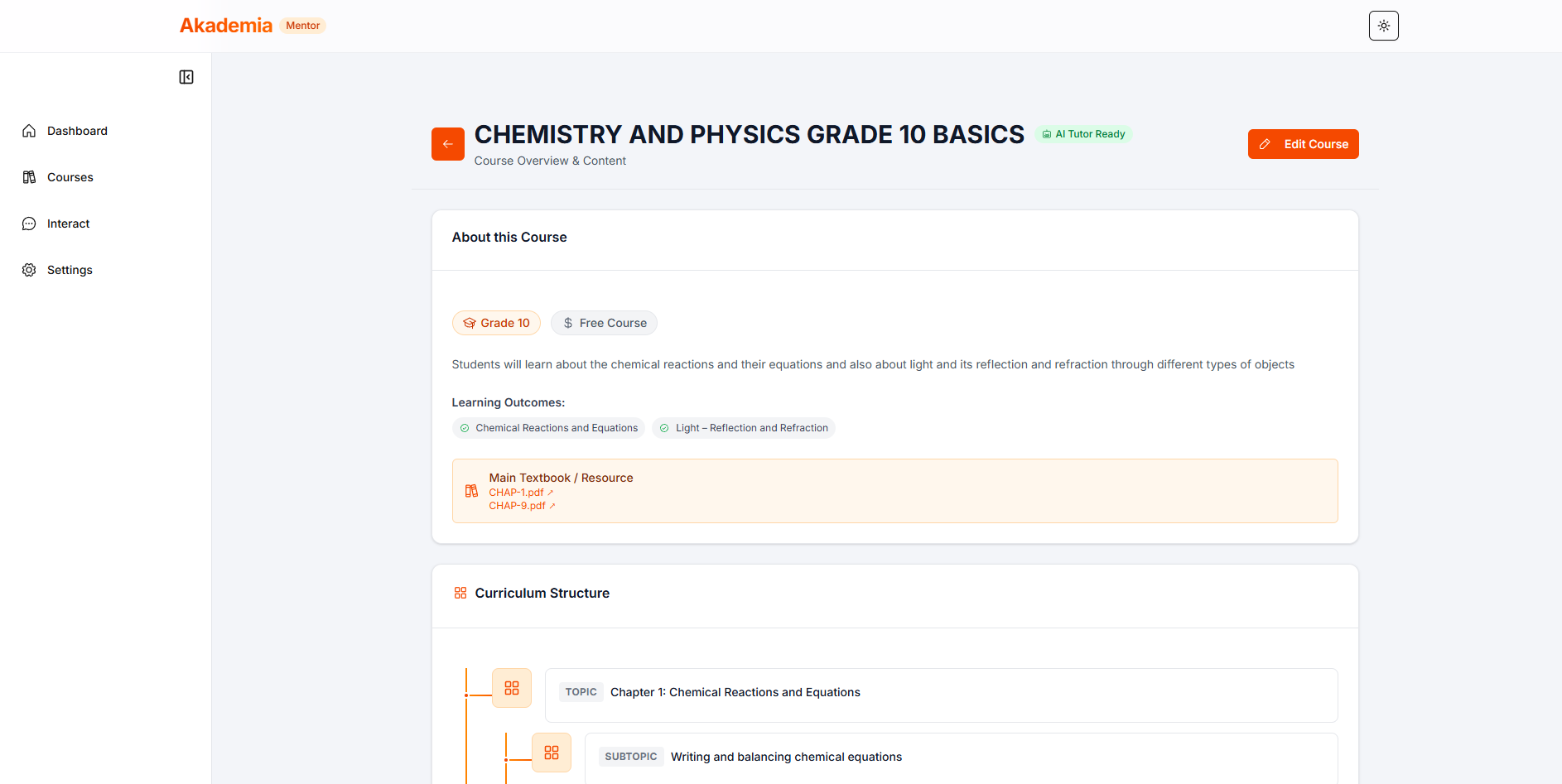Viewport: 1562px width, 784px height.
Task: Click the Settings gear icon
Action: pyautogui.click(x=29, y=270)
